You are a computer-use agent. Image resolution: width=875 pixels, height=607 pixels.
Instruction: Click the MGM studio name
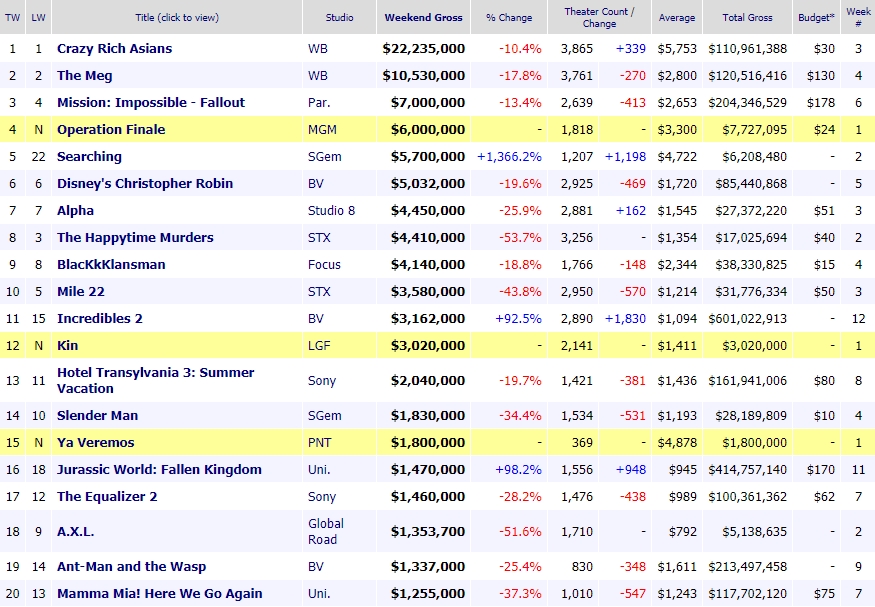coord(323,129)
